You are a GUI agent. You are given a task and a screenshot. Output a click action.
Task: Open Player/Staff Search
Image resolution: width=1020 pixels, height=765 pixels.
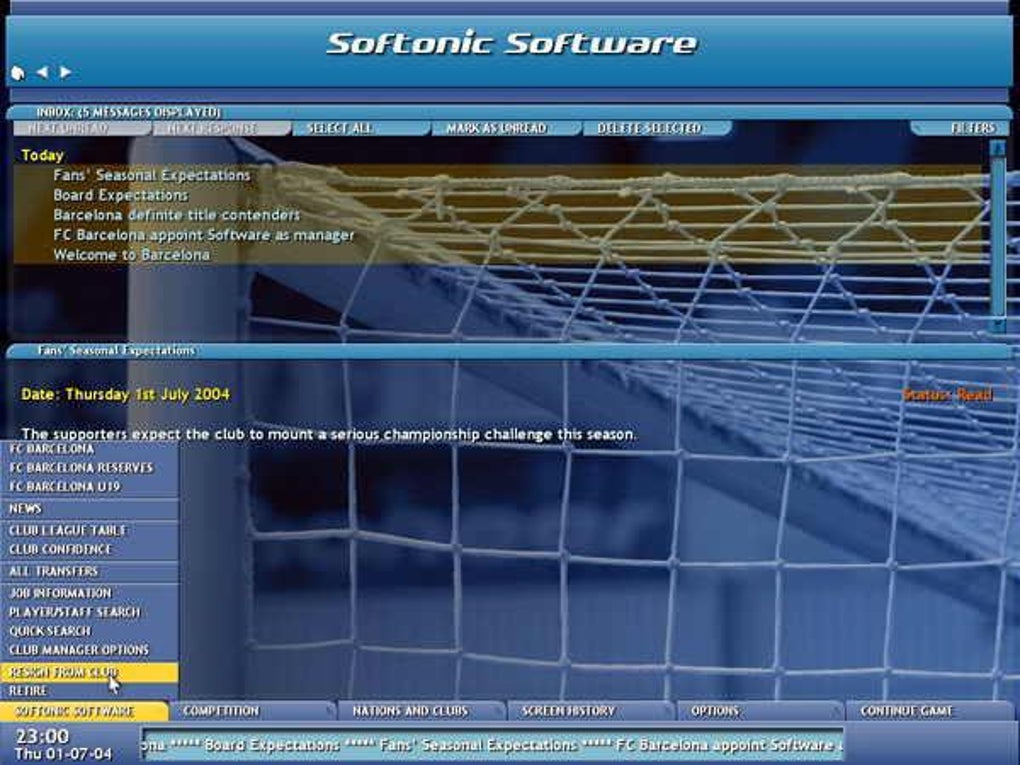89,612
